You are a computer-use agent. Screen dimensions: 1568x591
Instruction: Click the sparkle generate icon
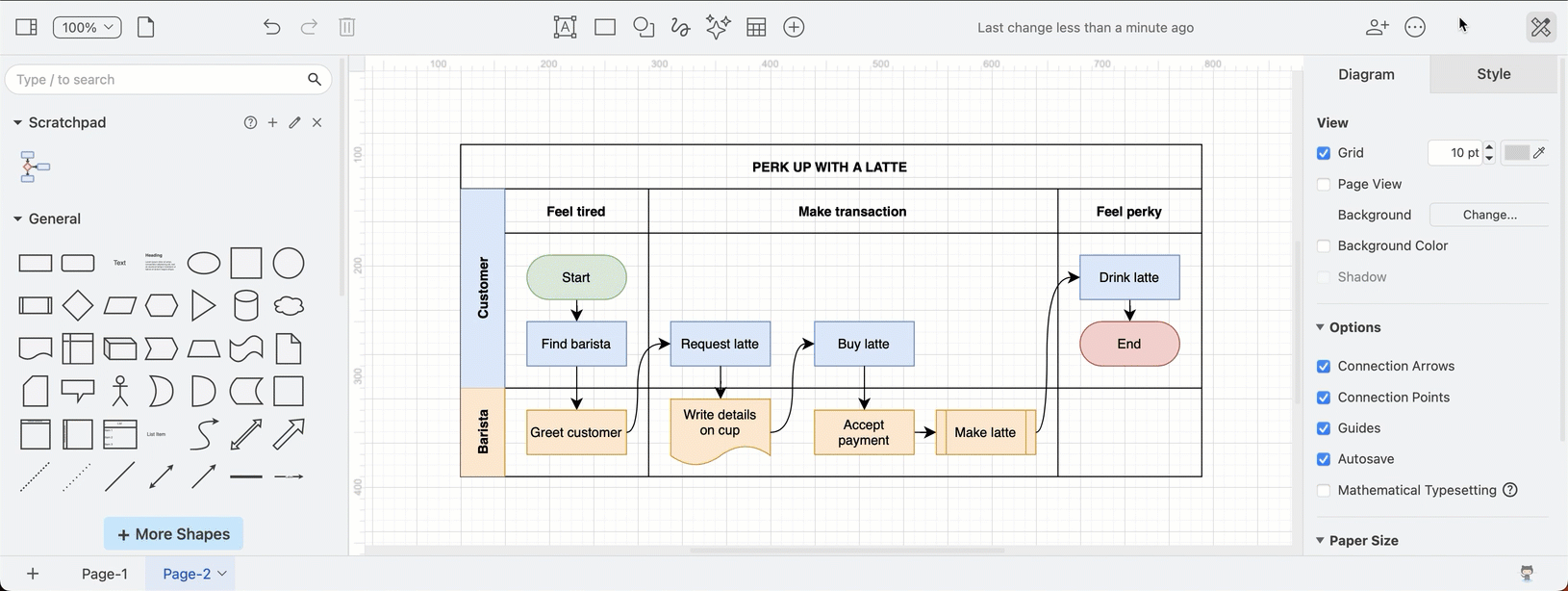(718, 27)
